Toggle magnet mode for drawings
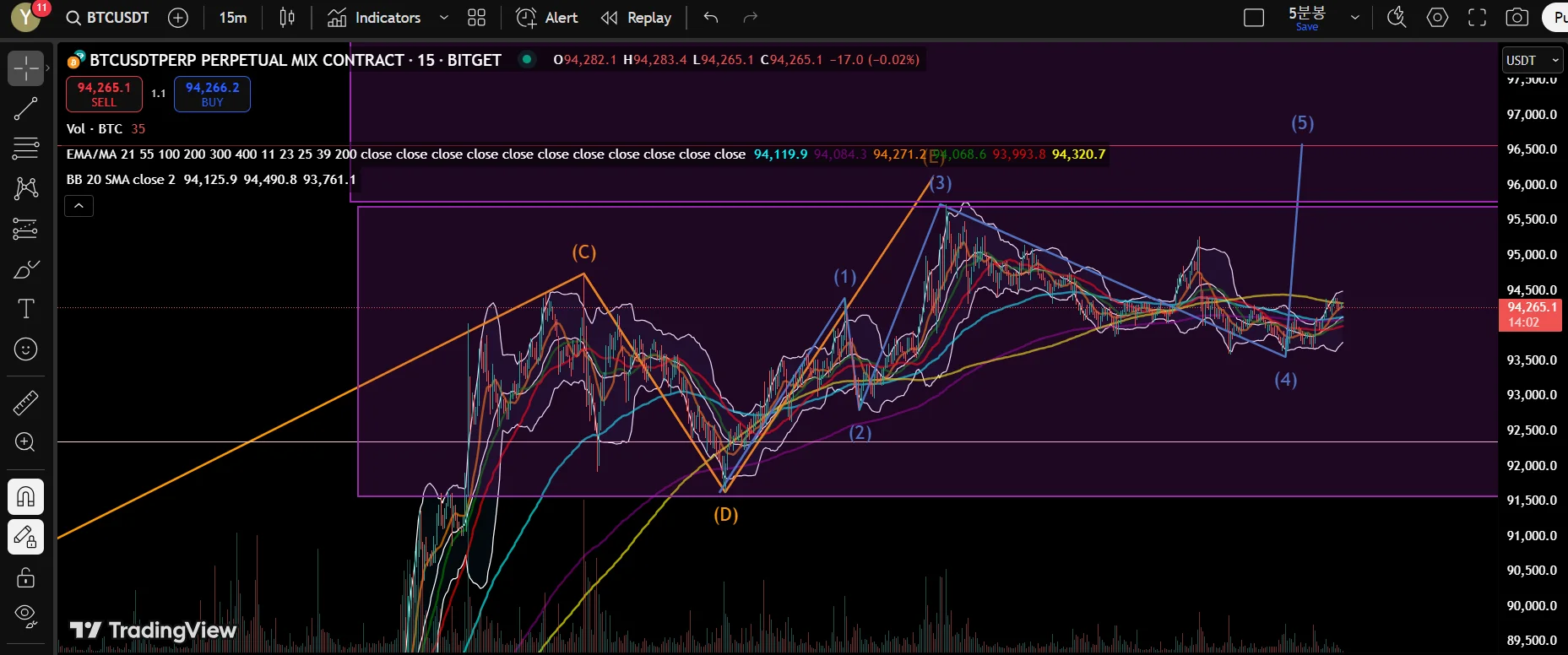The image size is (1568, 655). [26, 496]
